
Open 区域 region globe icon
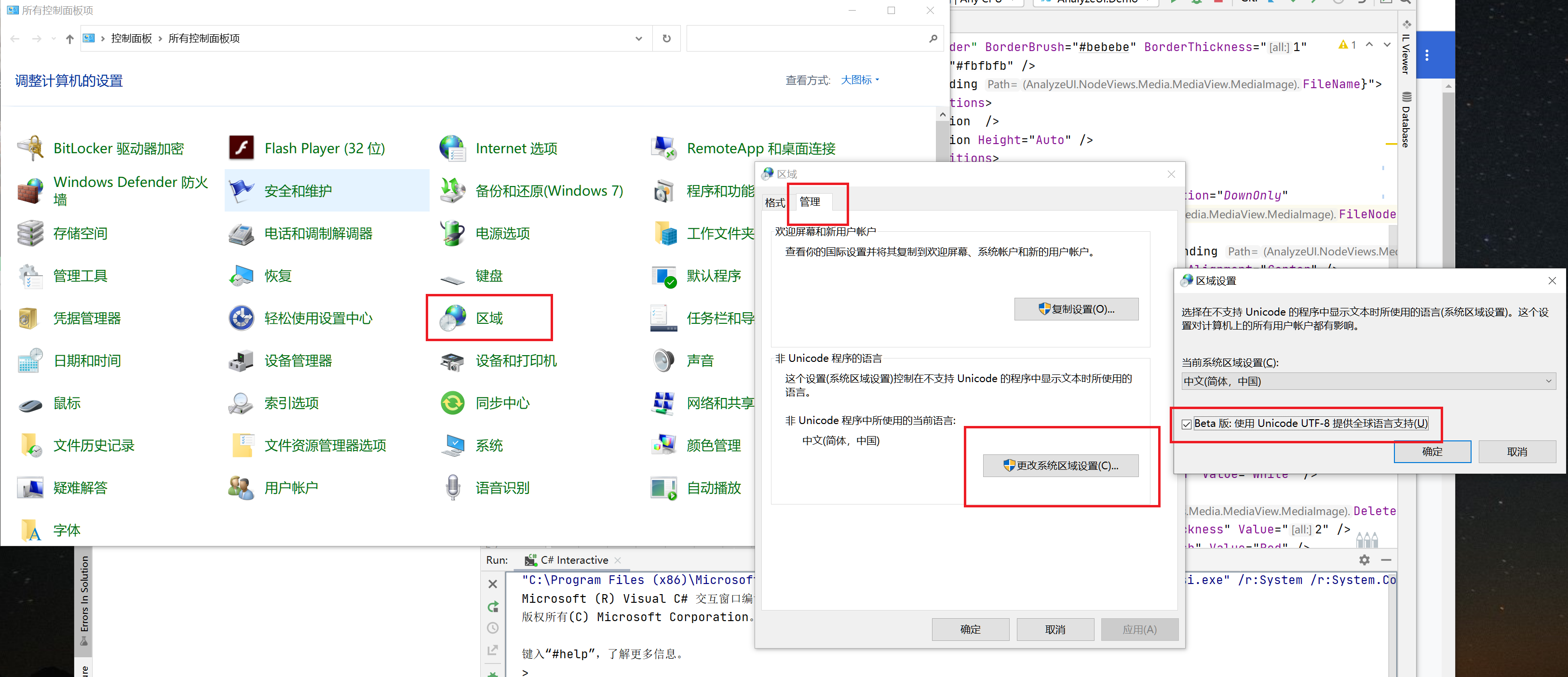click(453, 318)
